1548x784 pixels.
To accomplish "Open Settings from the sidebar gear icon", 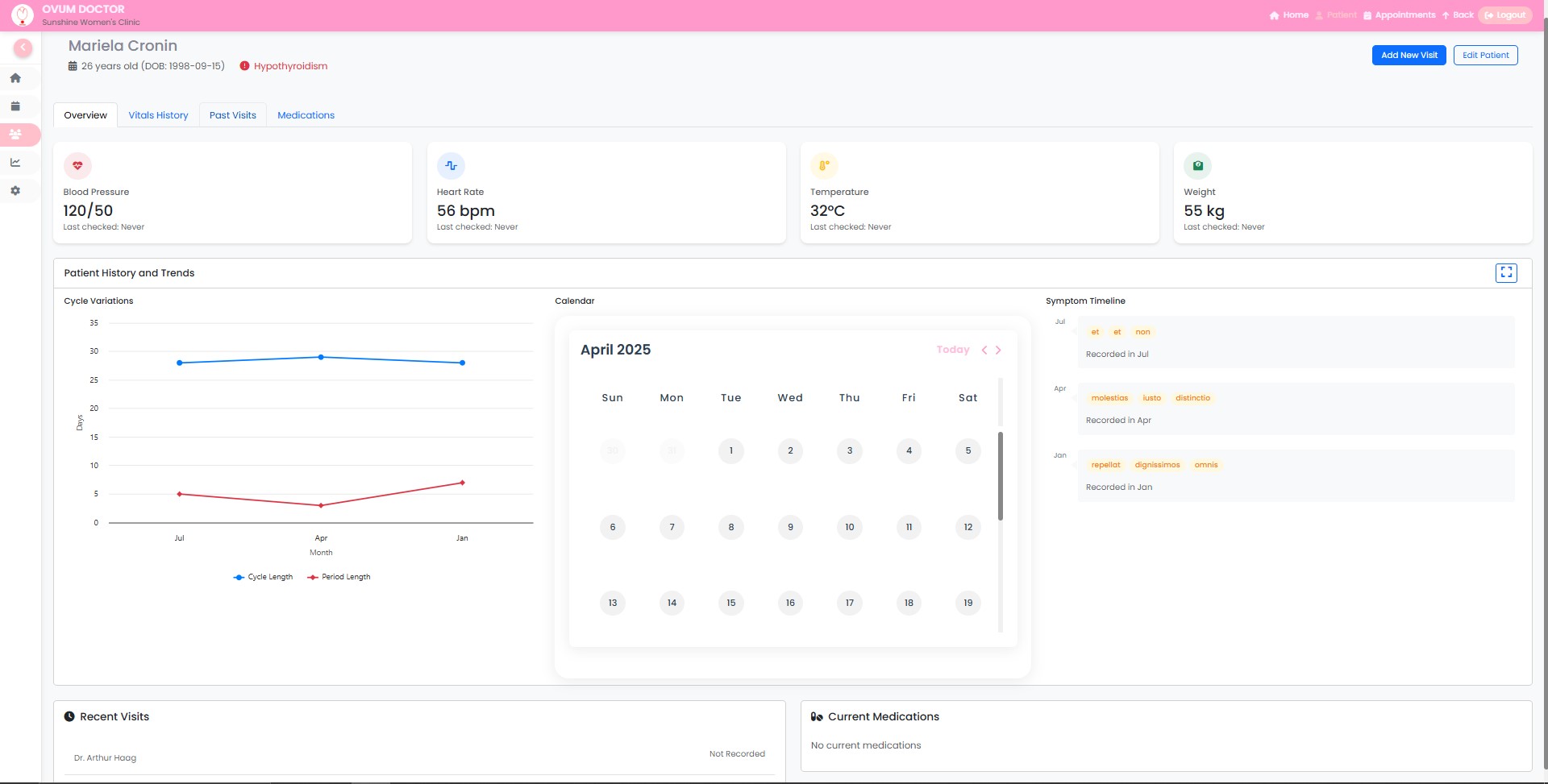I will tap(15, 190).
